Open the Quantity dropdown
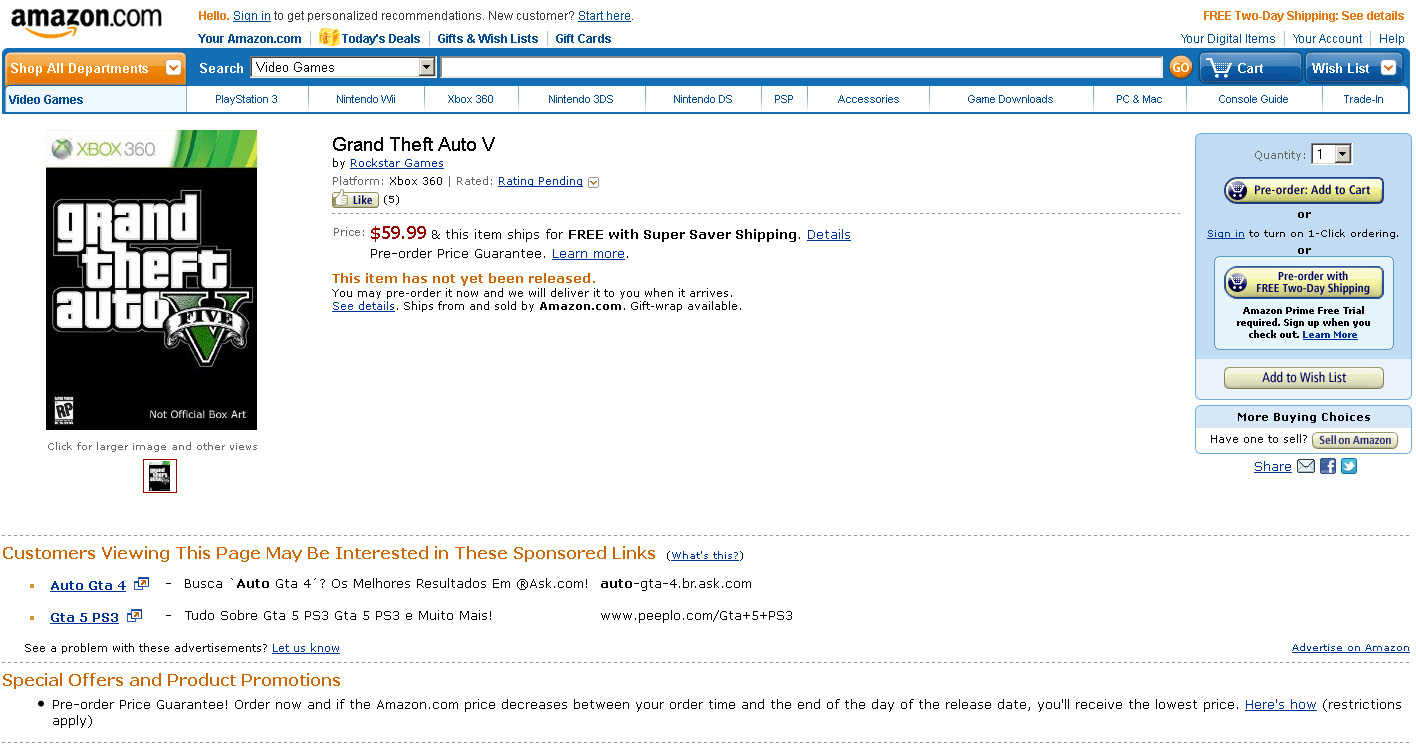 click(1332, 154)
